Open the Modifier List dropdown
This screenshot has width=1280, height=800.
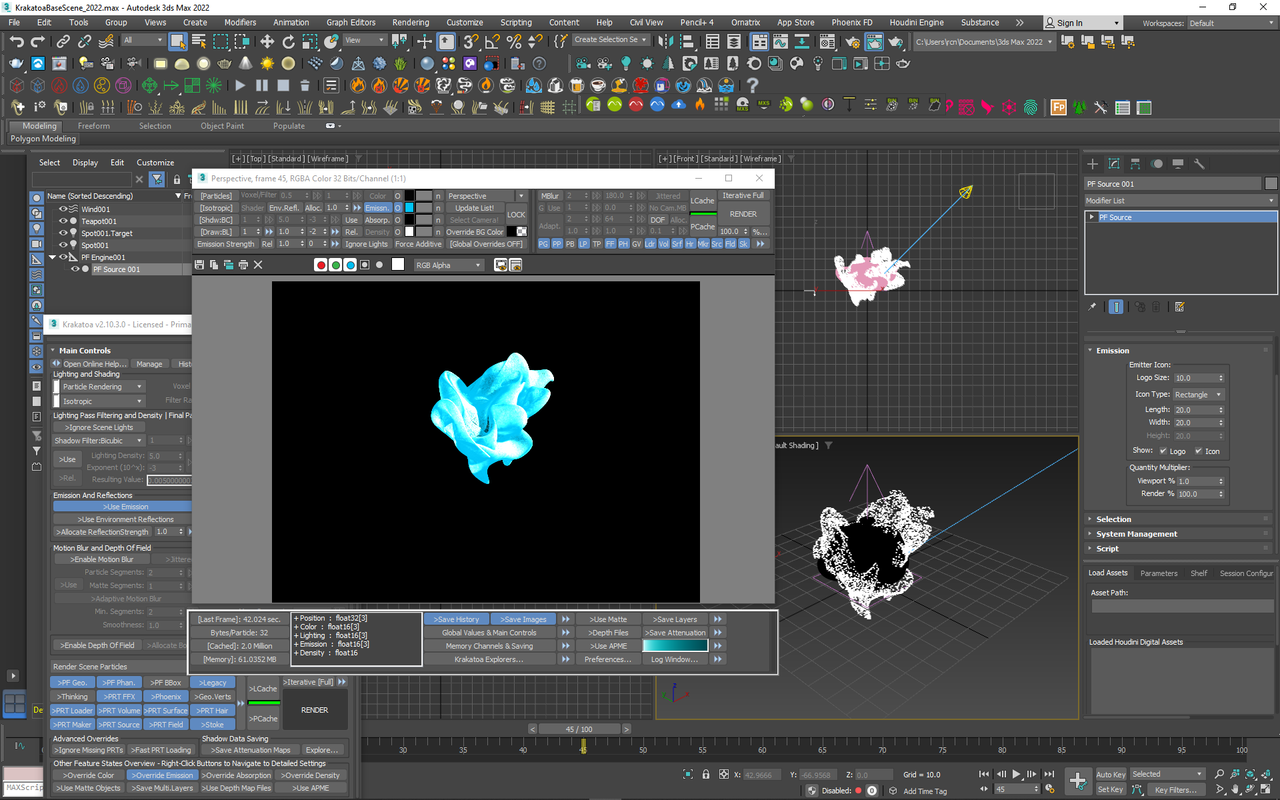1180,201
